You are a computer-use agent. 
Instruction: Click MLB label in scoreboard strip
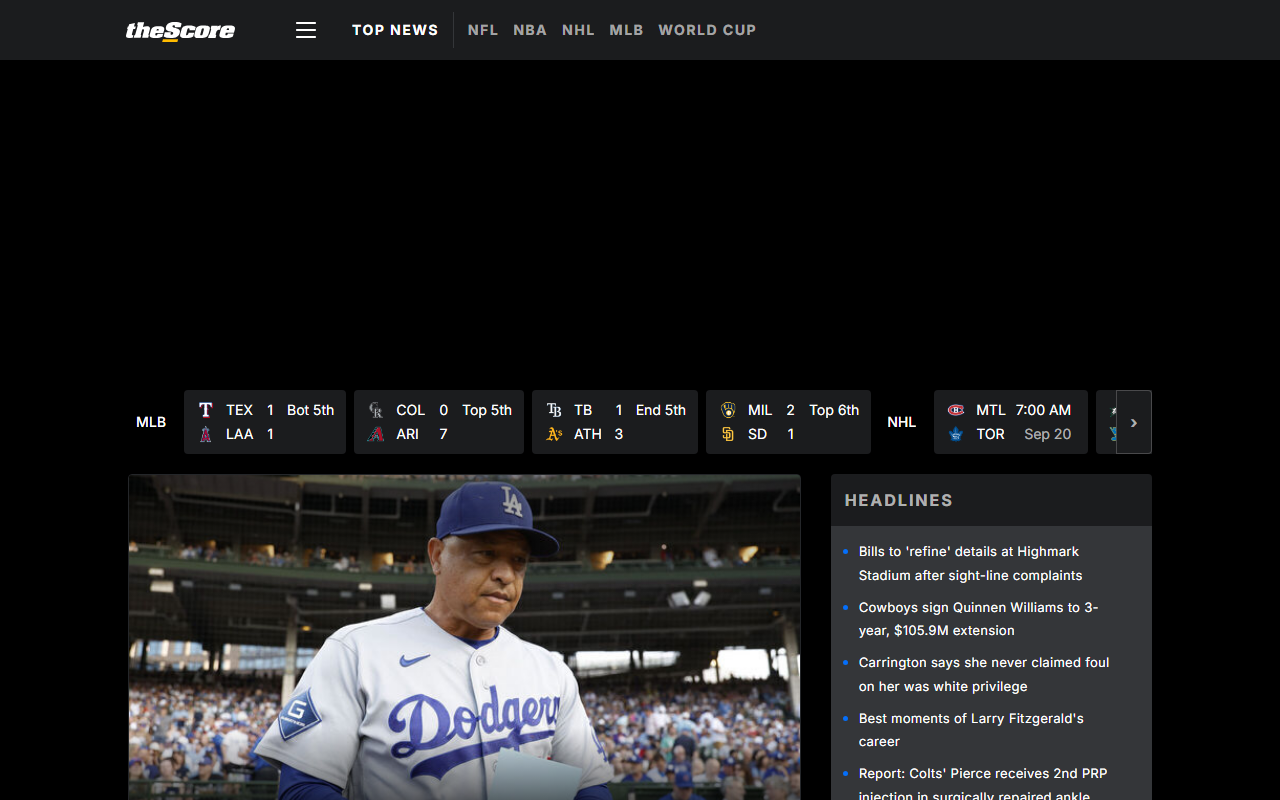click(151, 422)
